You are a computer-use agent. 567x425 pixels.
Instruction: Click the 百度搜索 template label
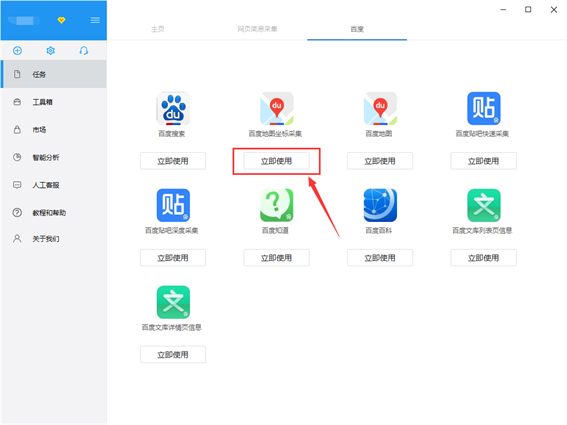pos(172,134)
